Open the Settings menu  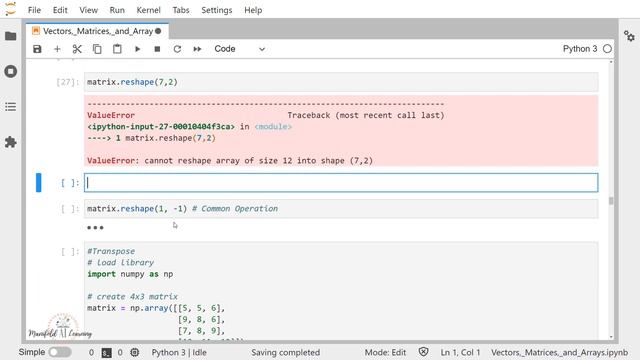tap(216, 10)
